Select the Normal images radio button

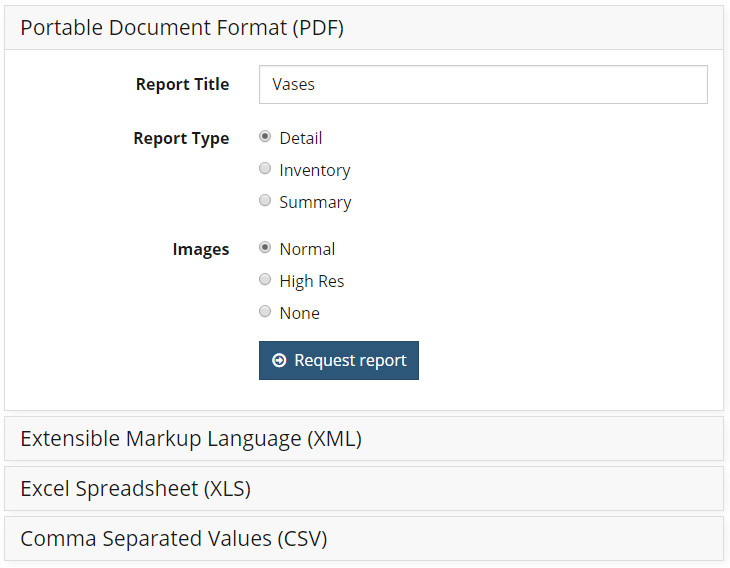click(x=265, y=247)
